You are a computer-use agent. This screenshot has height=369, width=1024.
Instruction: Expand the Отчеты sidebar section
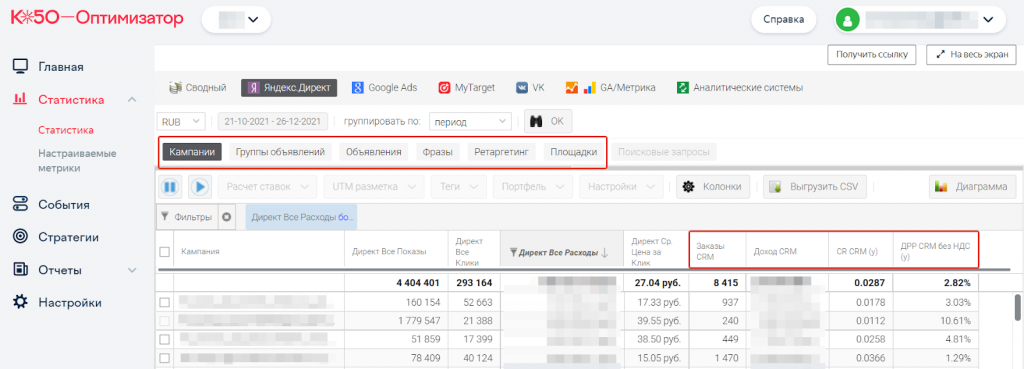point(132,270)
